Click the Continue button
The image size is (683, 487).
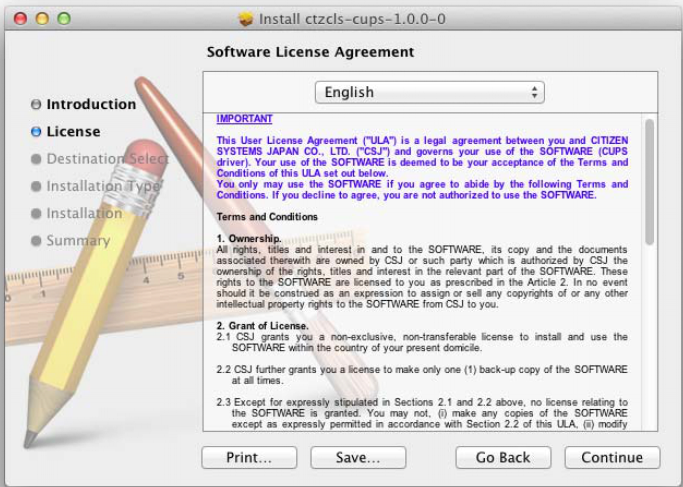click(x=612, y=457)
